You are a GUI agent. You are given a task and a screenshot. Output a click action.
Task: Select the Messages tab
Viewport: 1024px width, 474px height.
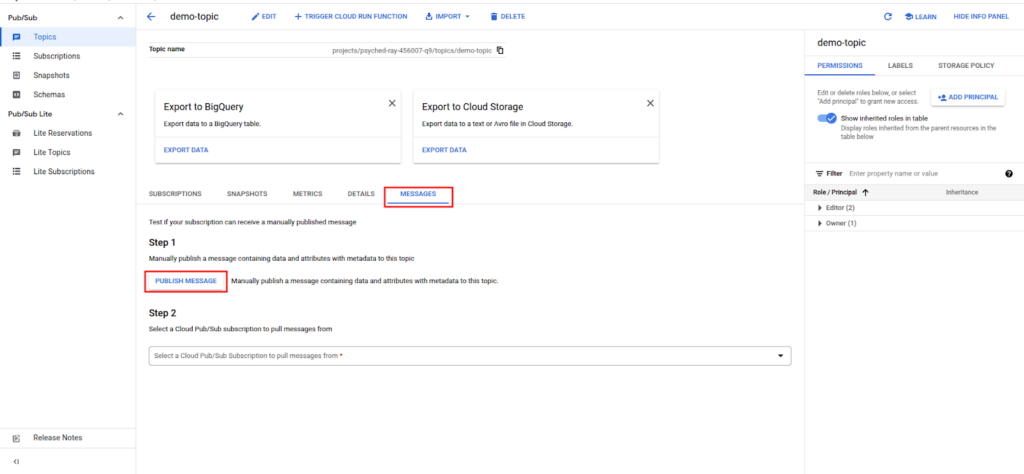(x=418, y=194)
